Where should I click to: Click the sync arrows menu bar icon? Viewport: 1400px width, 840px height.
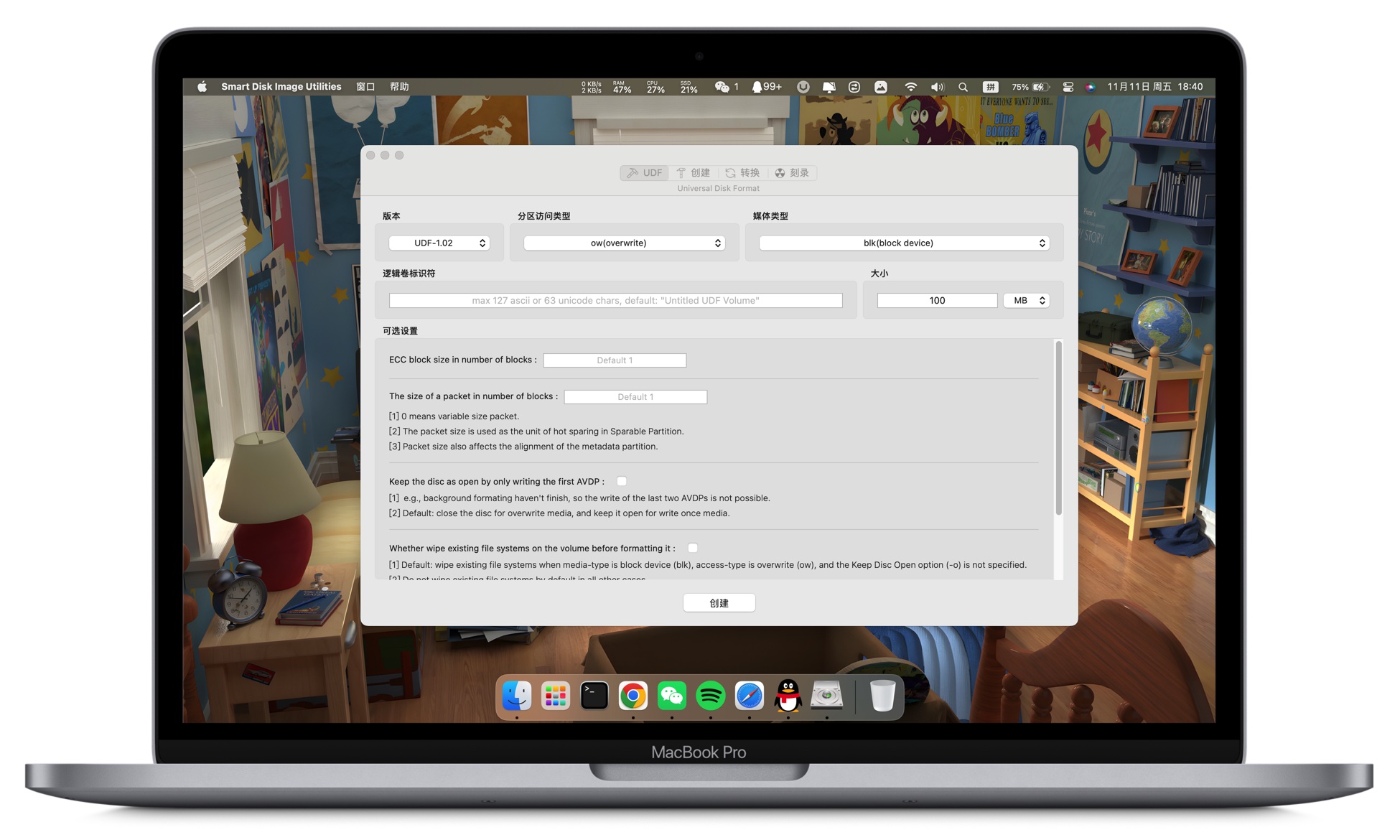pos(854,87)
